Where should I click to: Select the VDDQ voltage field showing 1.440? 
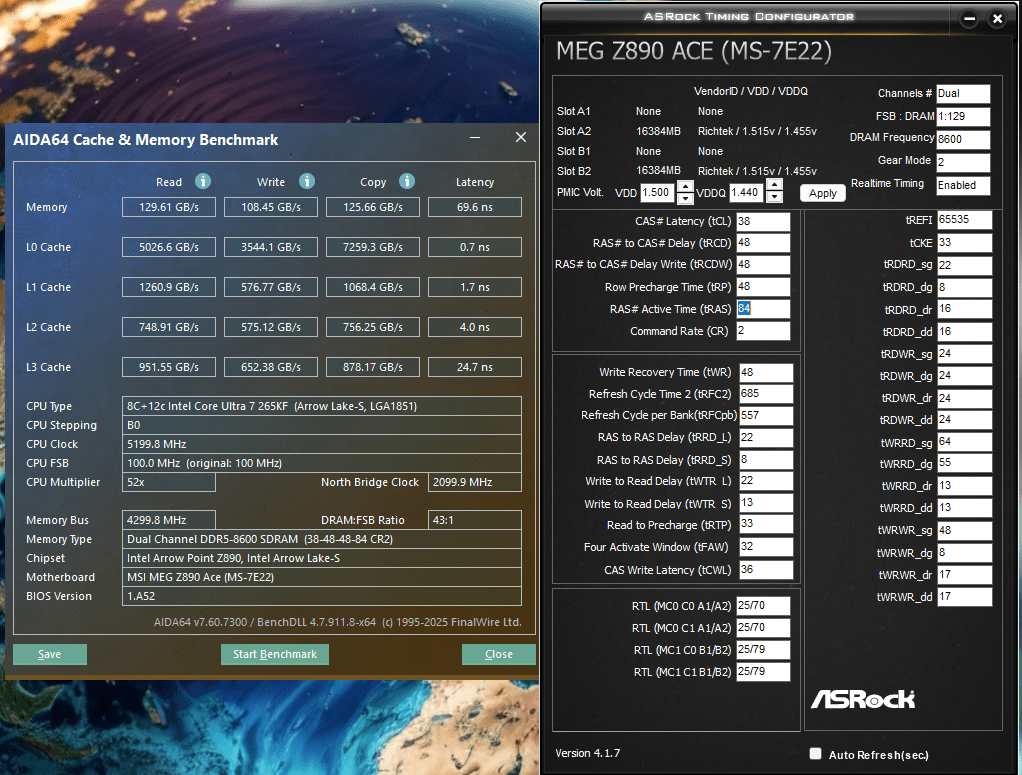click(x=746, y=192)
